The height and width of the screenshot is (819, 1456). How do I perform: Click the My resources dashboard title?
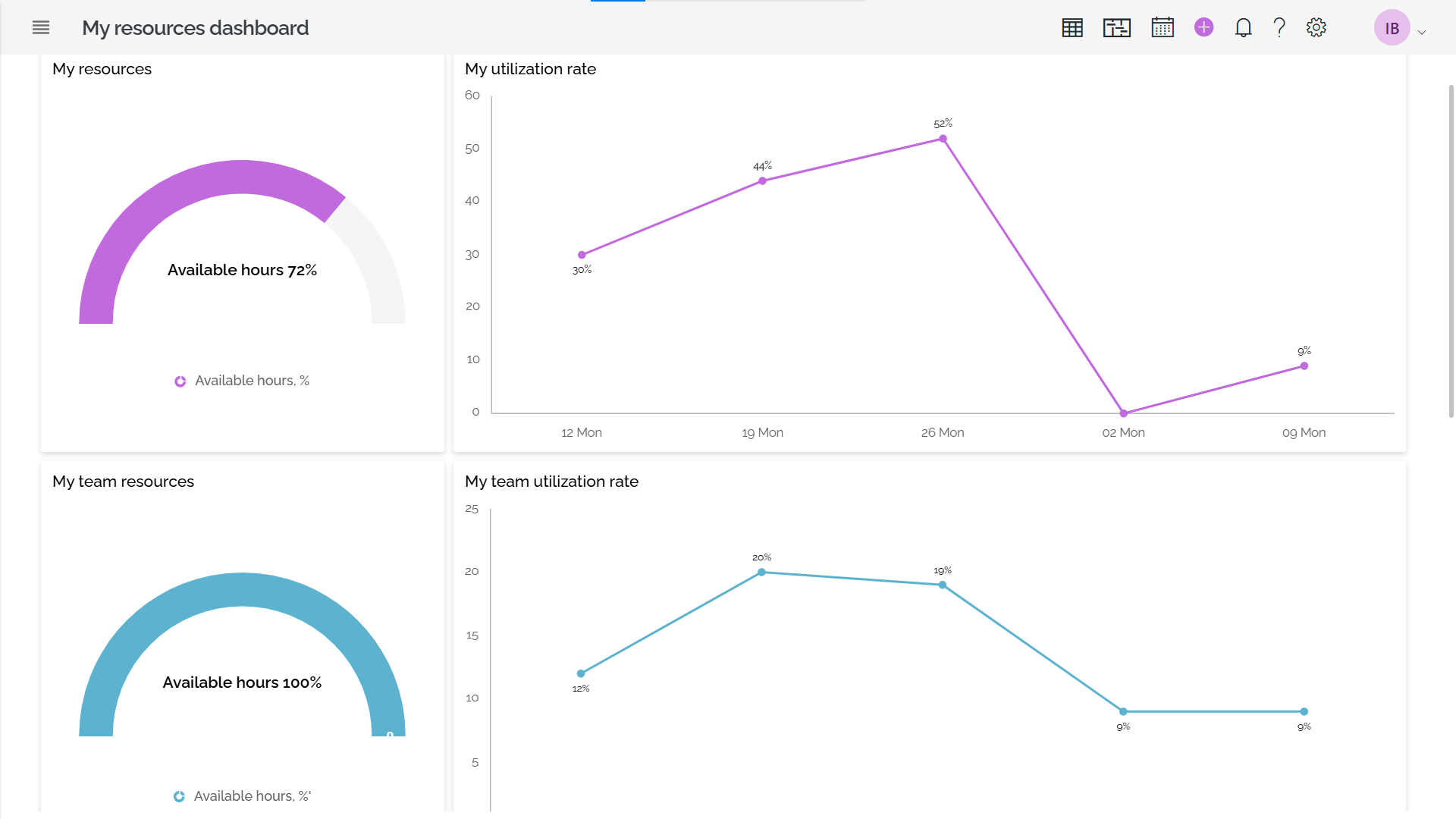(x=195, y=27)
